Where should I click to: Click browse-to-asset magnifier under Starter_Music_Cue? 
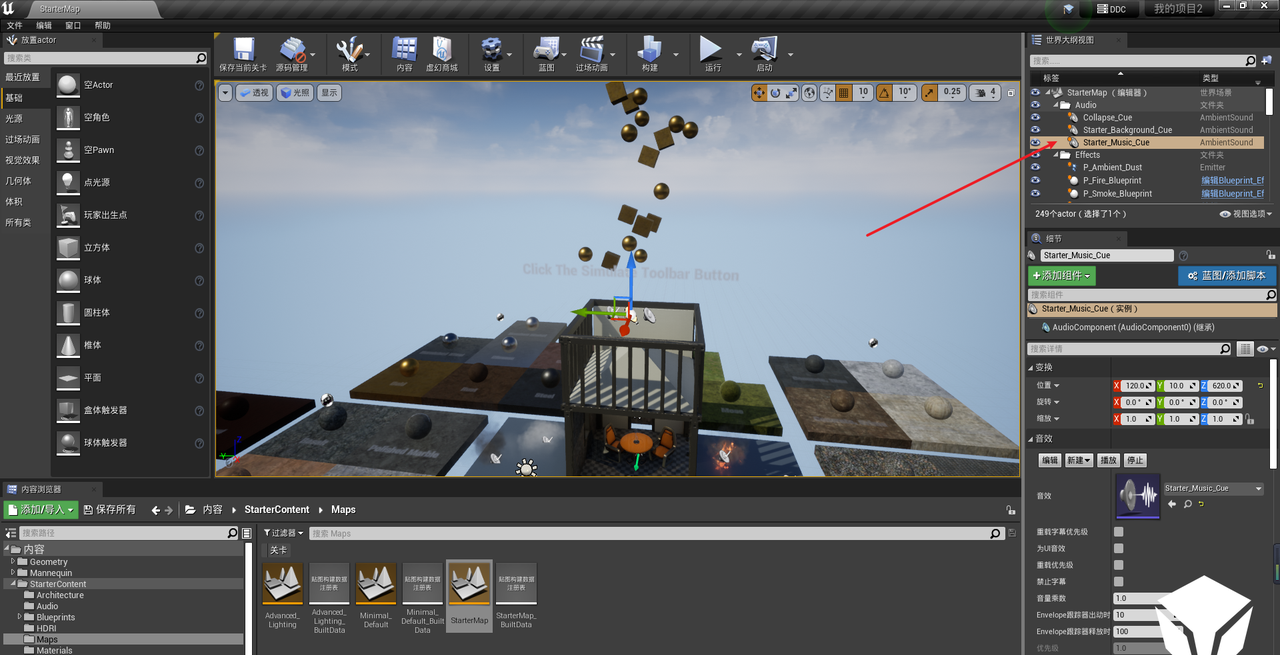click(x=1187, y=504)
